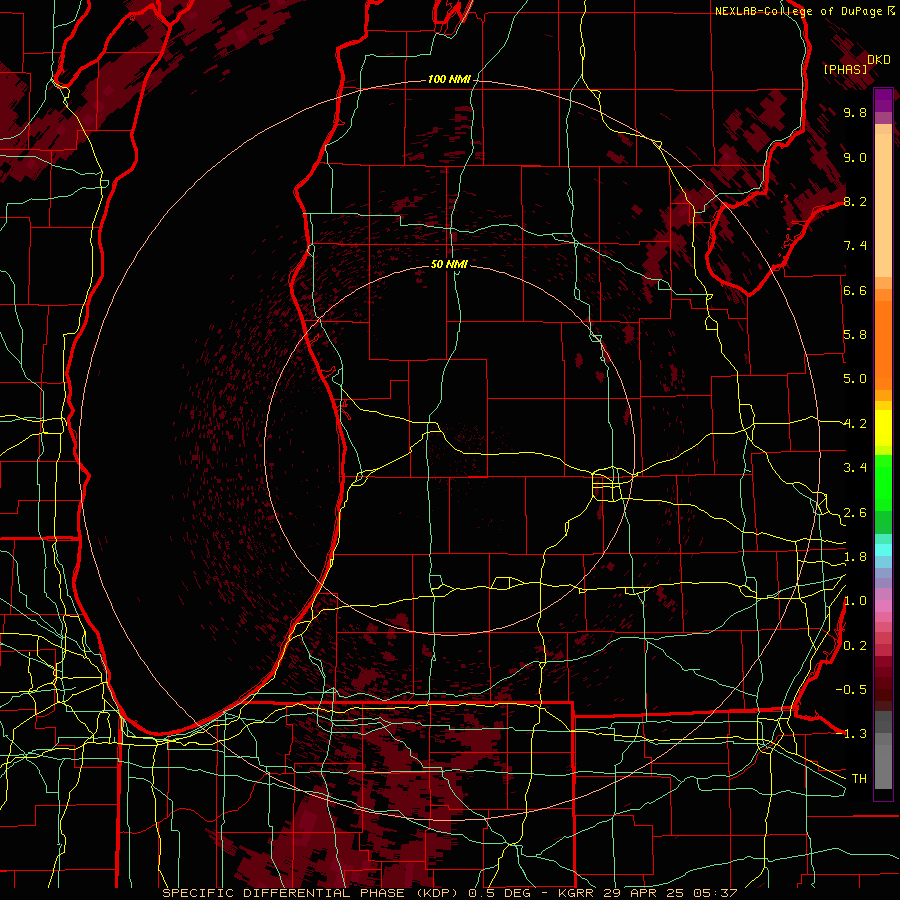900x900 pixels.
Task: Click the 5.8 scale value
Action: tap(855, 335)
